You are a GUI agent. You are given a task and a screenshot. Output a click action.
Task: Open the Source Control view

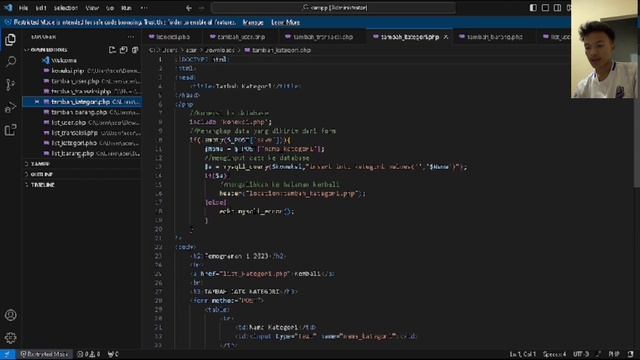click(x=10, y=84)
